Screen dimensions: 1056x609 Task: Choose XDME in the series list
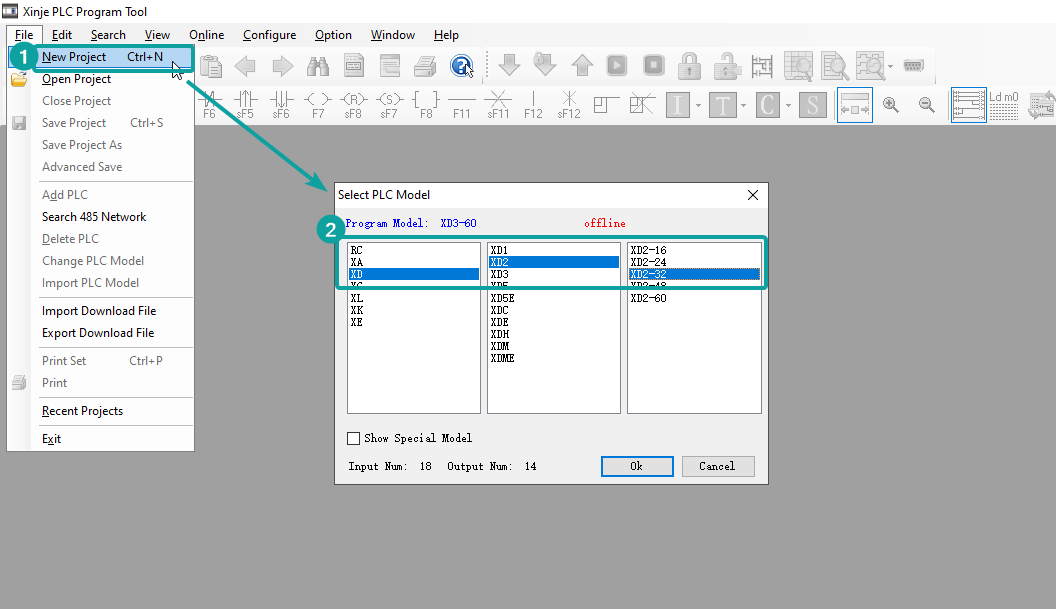[502, 358]
